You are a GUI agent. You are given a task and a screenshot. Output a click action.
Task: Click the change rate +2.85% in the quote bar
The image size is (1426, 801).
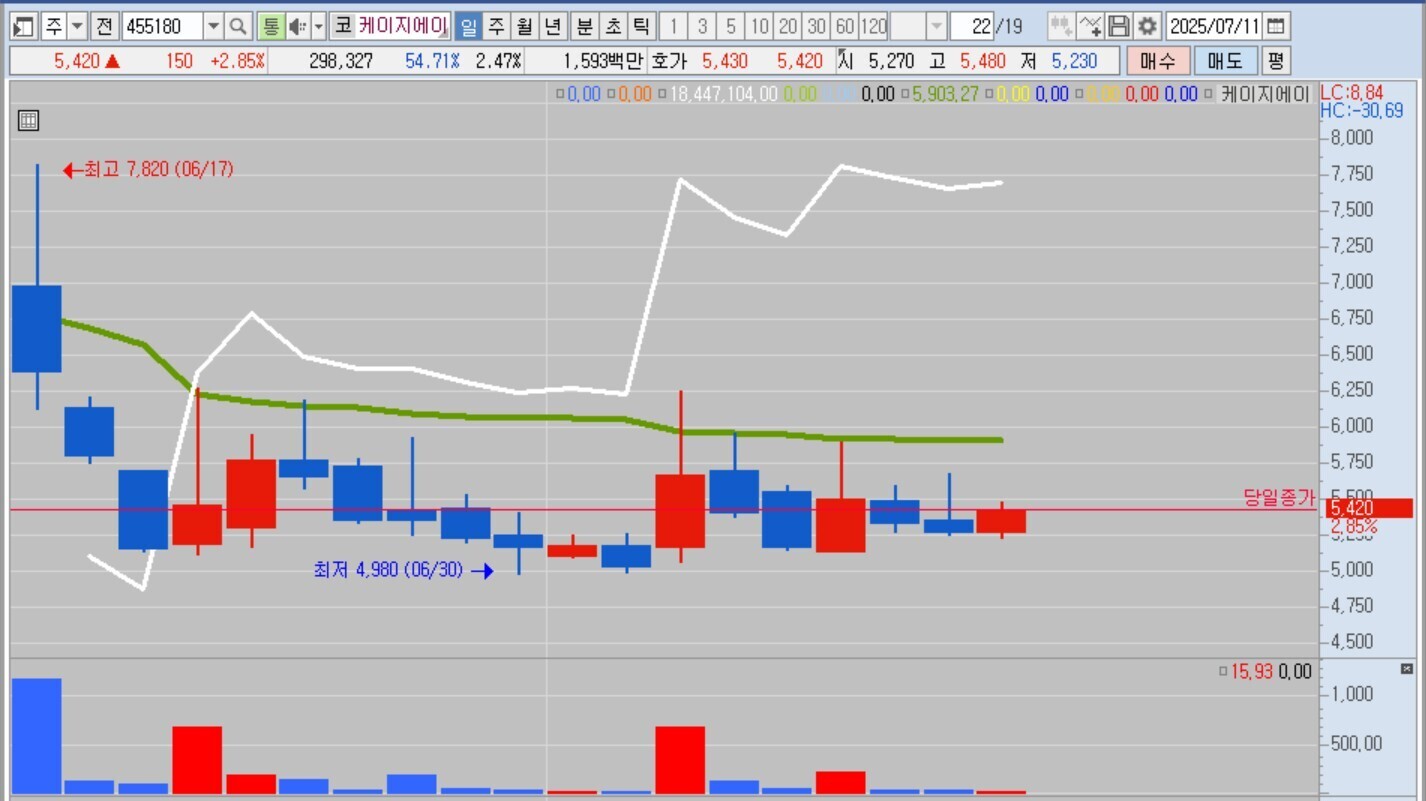tap(238, 61)
